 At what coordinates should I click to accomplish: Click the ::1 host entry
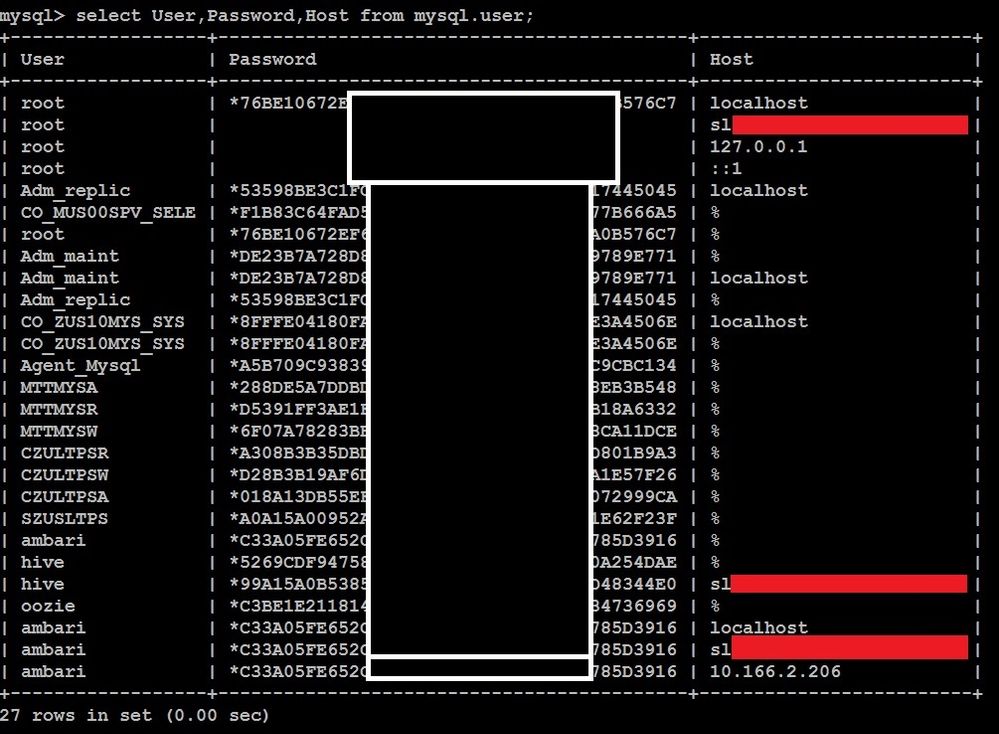point(726,169)
